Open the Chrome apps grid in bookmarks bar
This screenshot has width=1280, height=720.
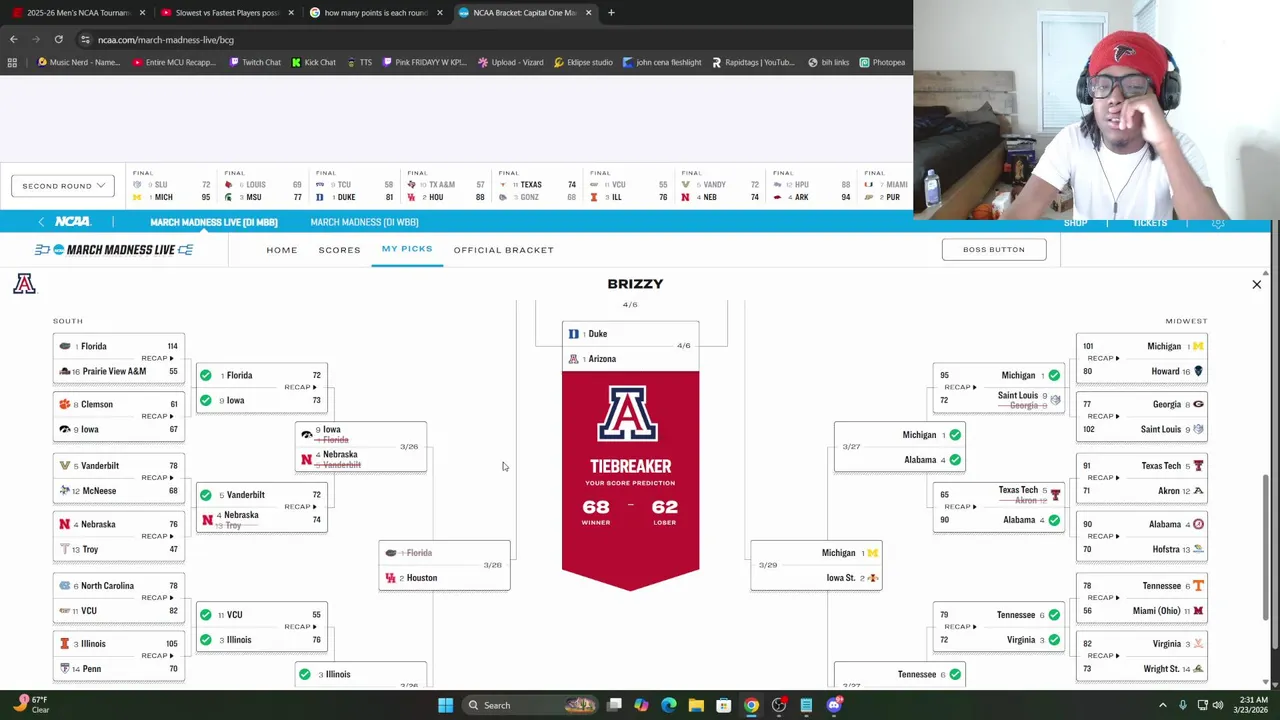(x=12, y=62)
